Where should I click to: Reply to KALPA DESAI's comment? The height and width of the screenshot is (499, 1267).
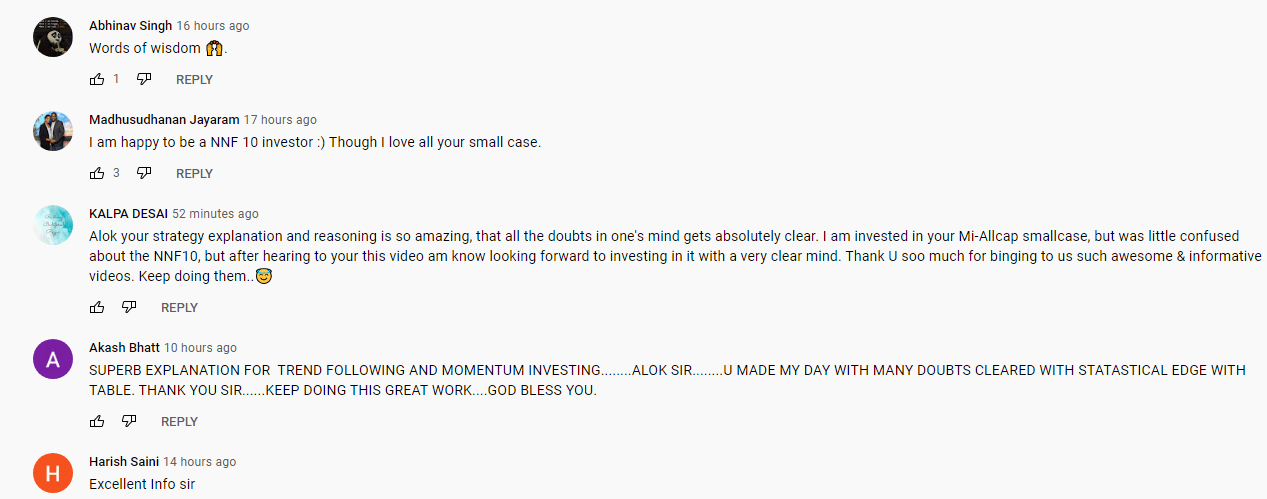[x=179, y=307]
